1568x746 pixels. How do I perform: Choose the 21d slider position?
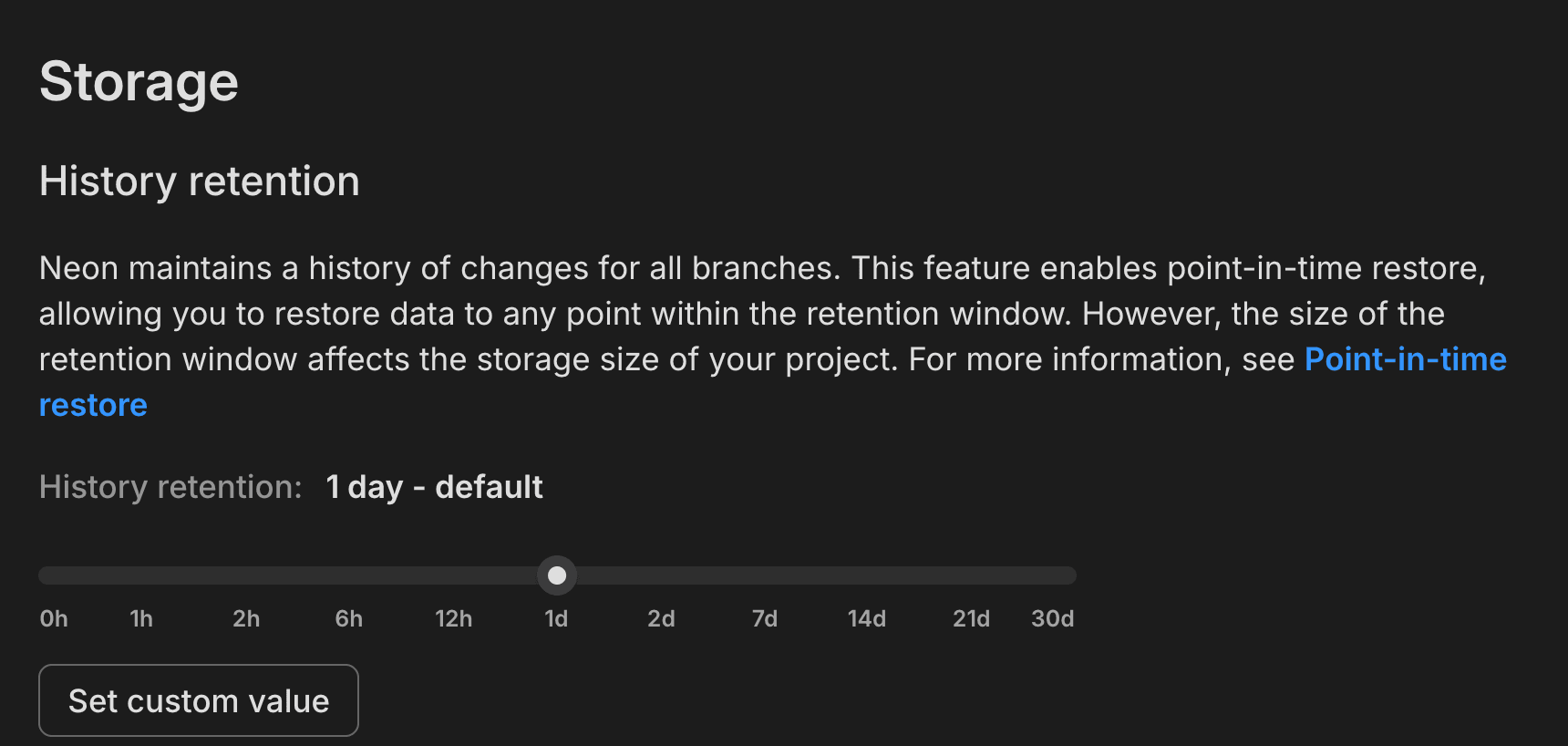coord(971,575)
